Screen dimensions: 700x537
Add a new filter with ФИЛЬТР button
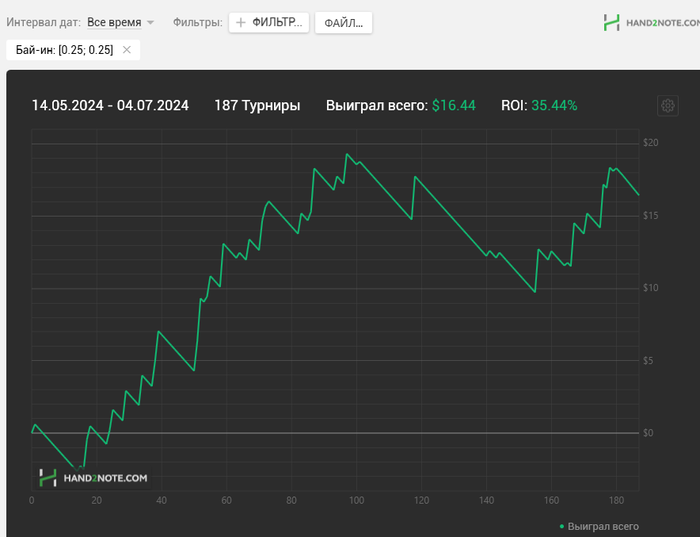pyautogui.click(x=269, y=22)
